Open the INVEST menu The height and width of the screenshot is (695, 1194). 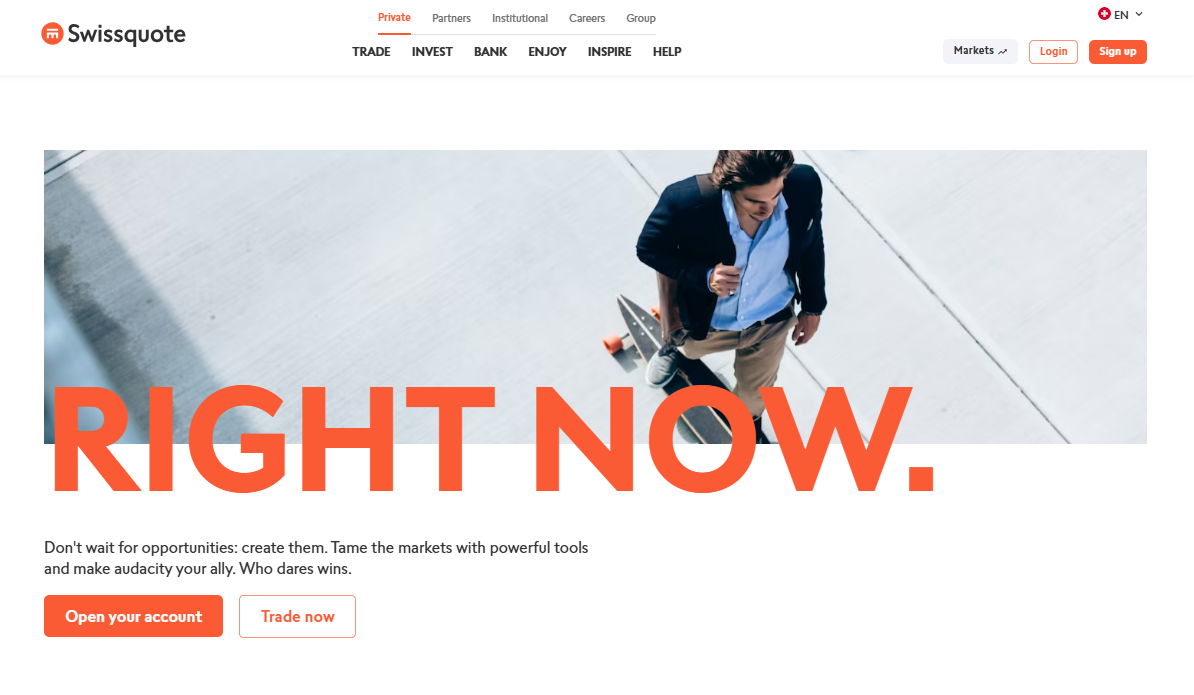point(432,52)
